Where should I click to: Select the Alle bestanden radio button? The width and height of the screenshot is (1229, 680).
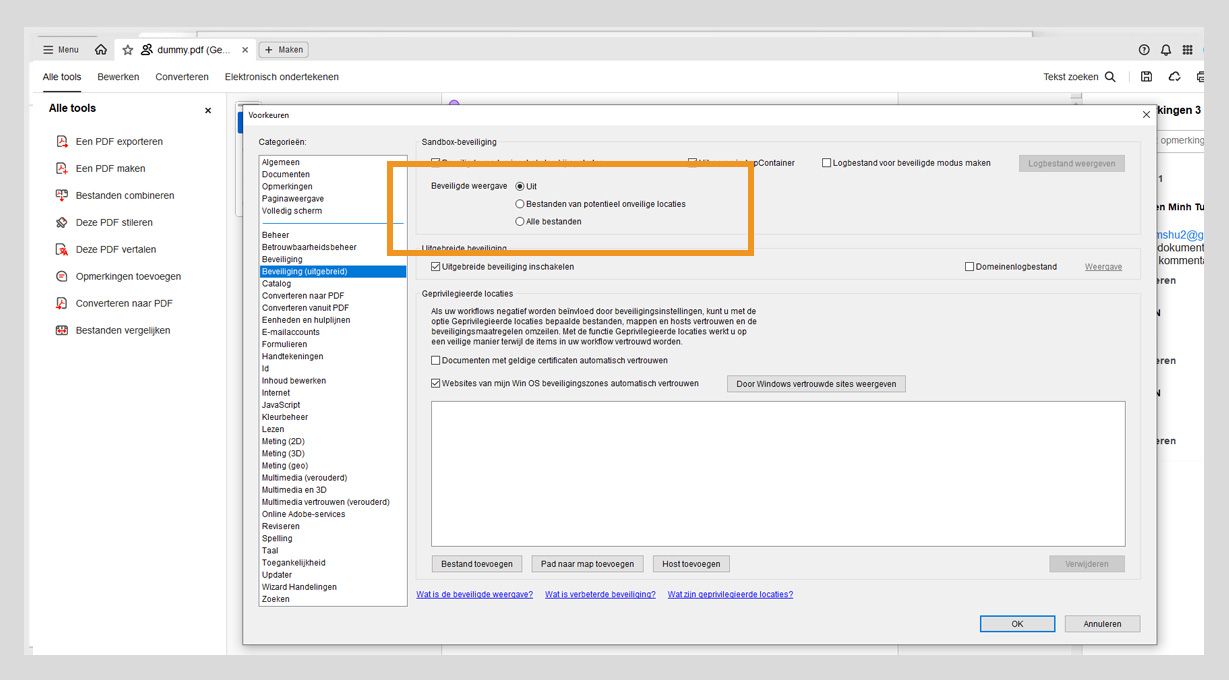click(x=520, y=220)
